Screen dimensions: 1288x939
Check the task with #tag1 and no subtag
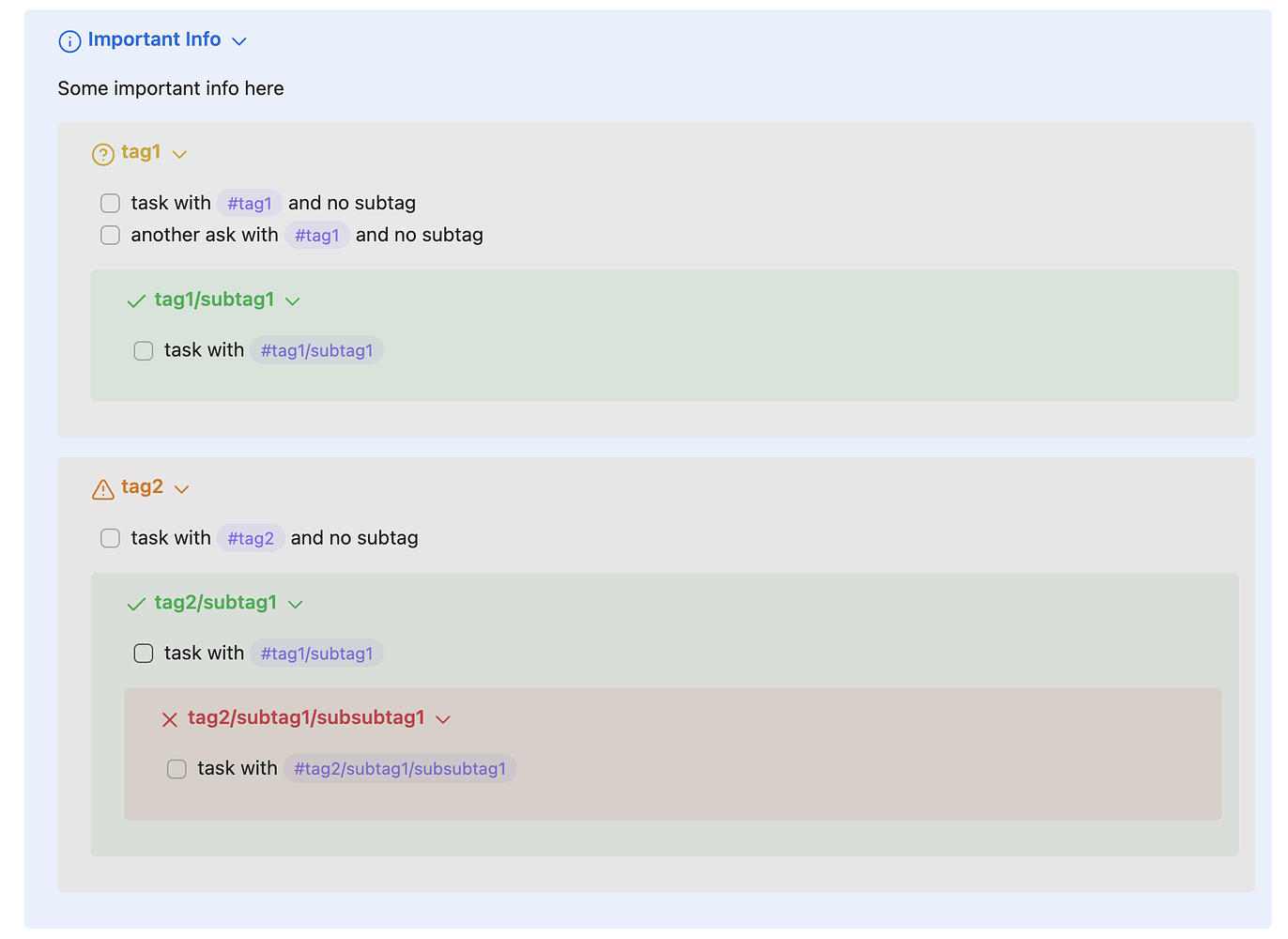[110, 203]
